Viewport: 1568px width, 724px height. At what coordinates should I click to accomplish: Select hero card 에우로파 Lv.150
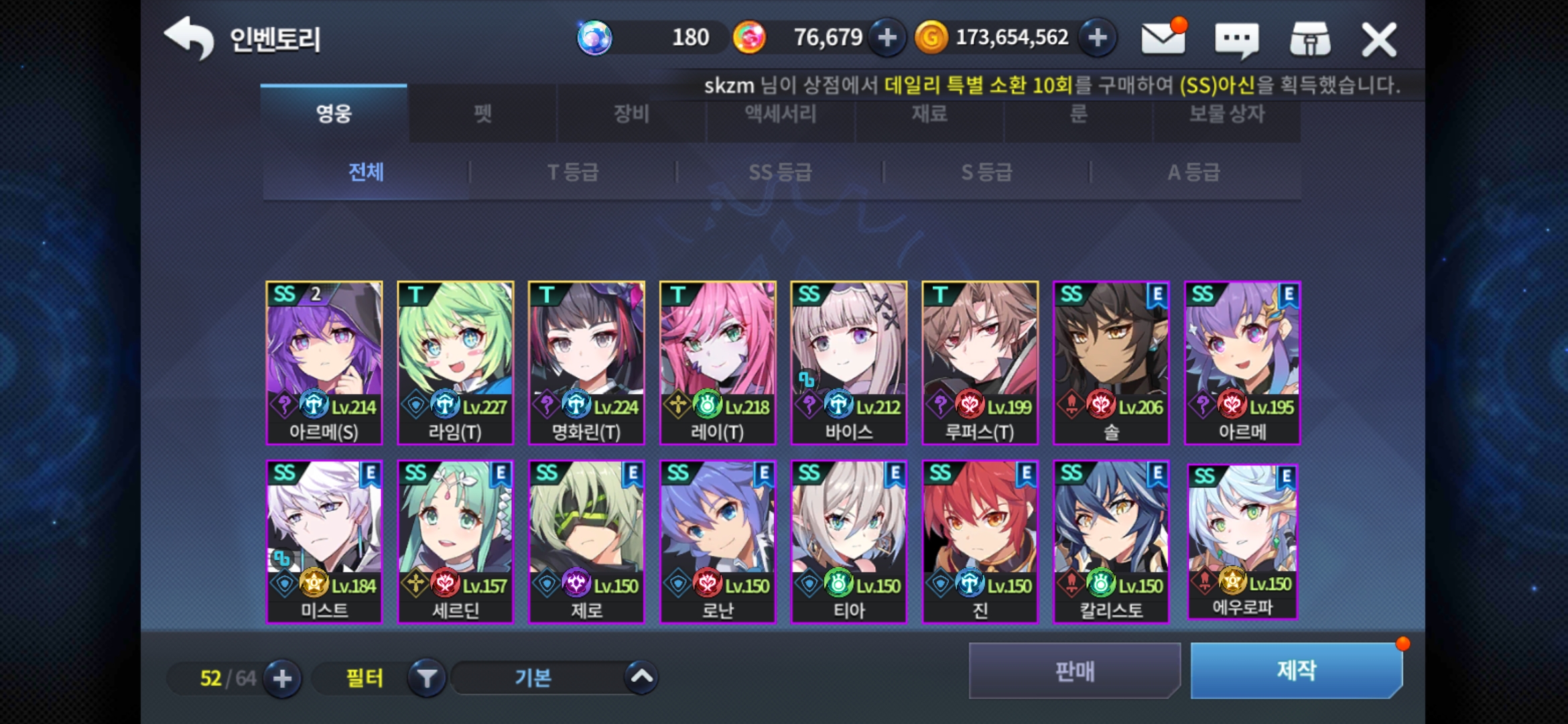tap(1242, 542)
